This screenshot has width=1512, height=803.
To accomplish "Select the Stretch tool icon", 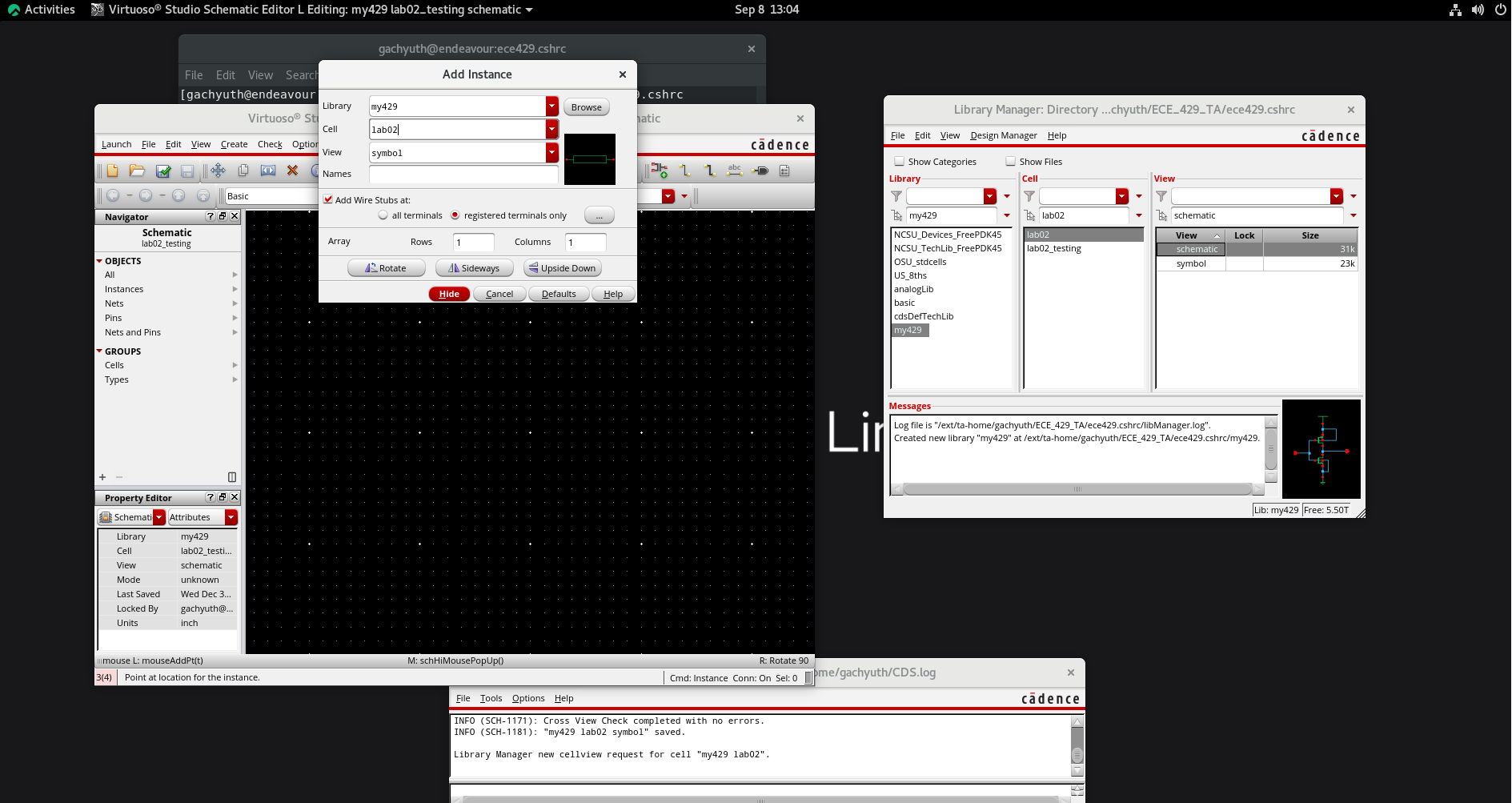I will [268, 171].
